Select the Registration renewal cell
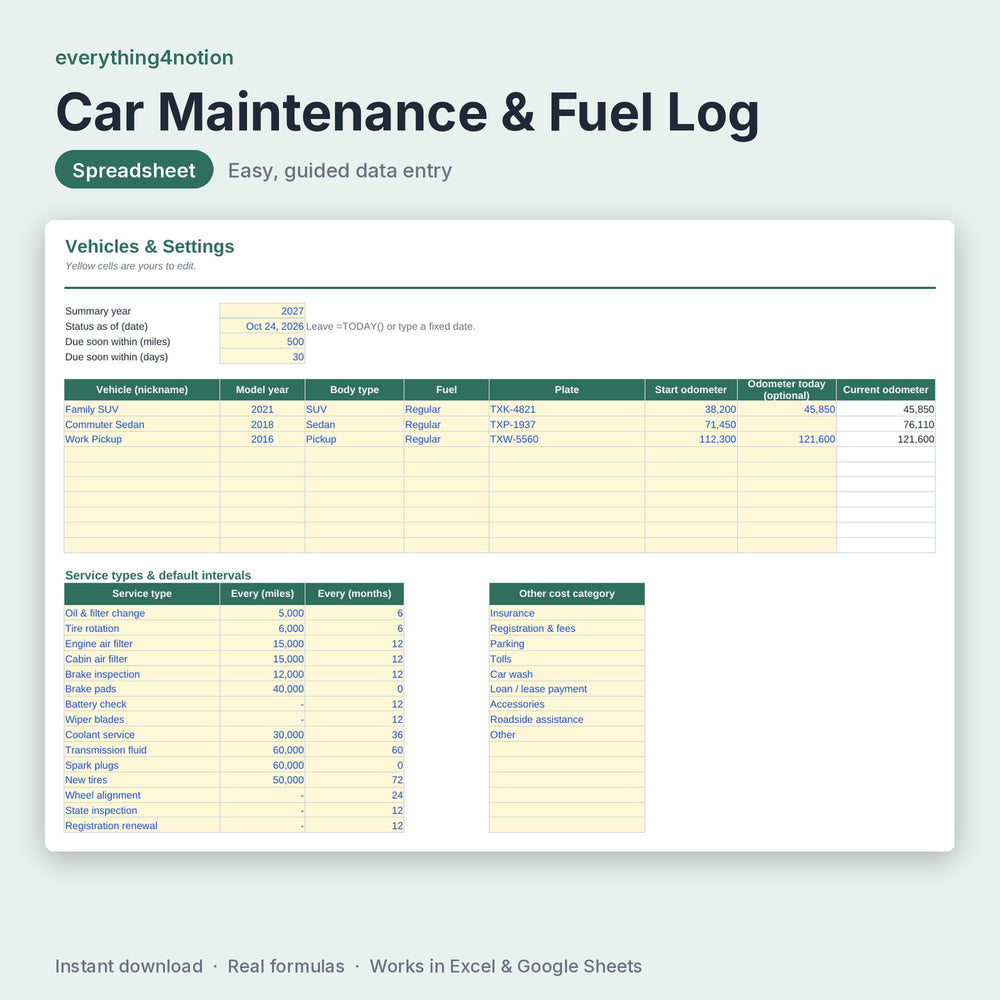Screen dimensions: 1000x1000 142,826
